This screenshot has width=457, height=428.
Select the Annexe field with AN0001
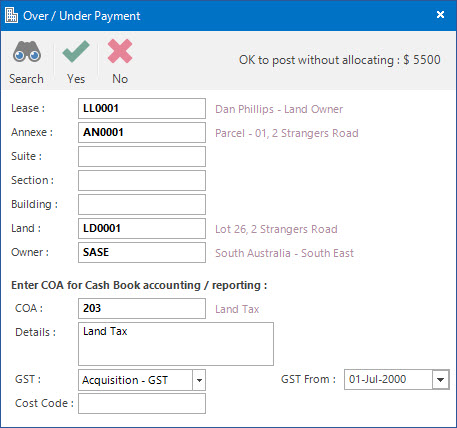142,132
